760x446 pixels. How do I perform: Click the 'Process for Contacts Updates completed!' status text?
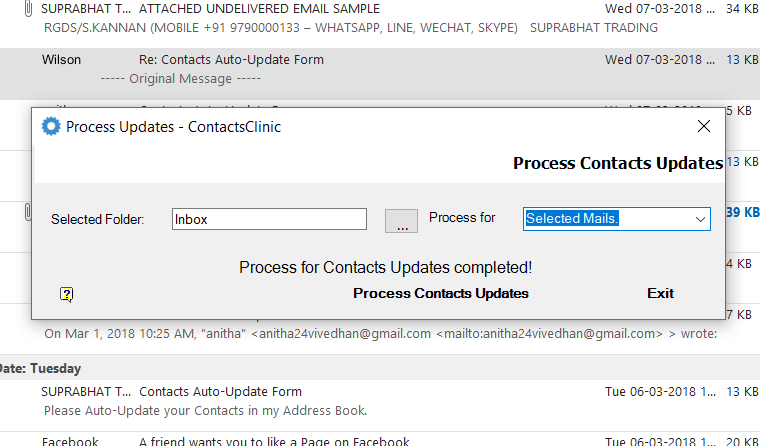385,268
